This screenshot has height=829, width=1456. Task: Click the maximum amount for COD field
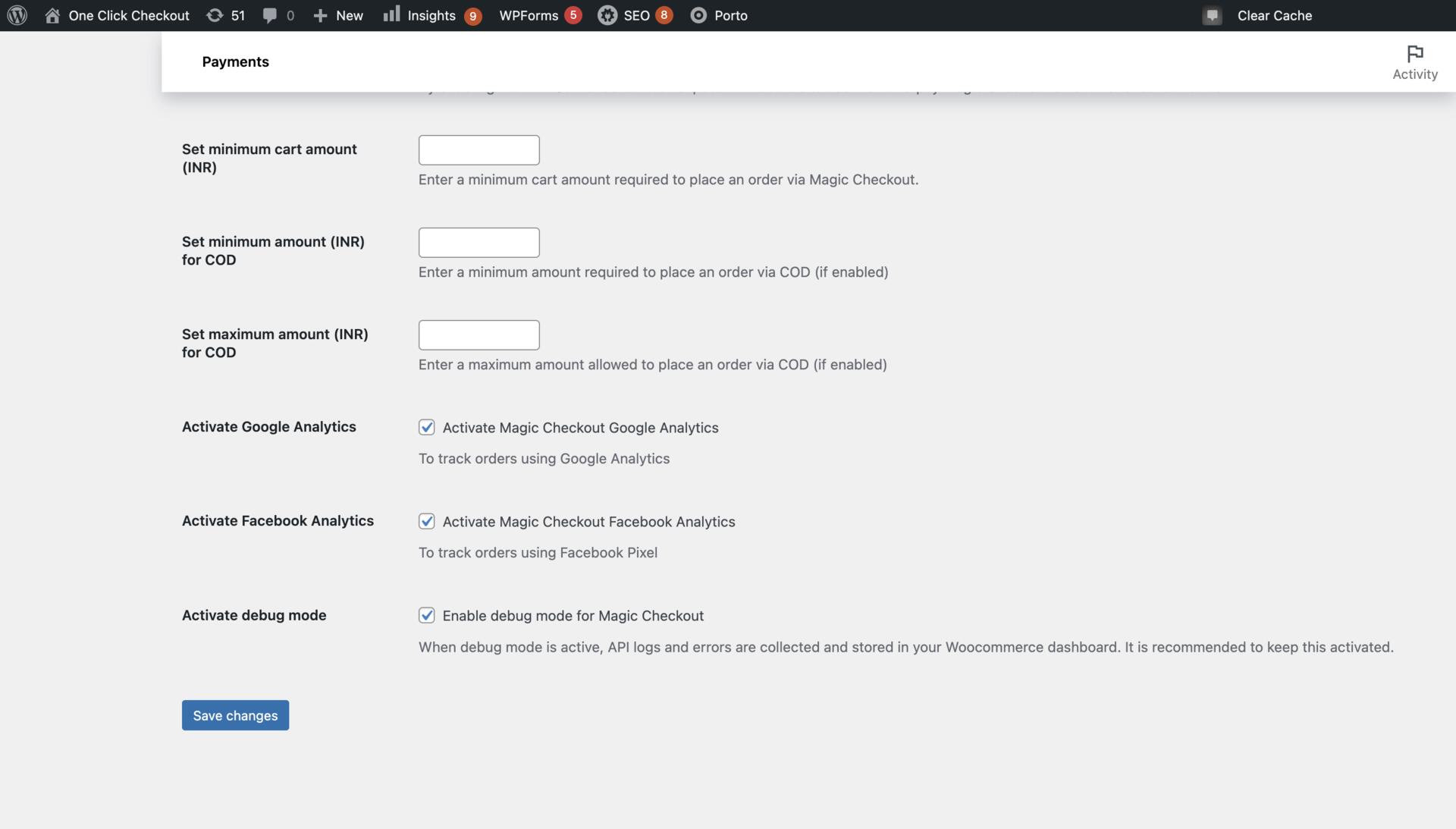478,334
